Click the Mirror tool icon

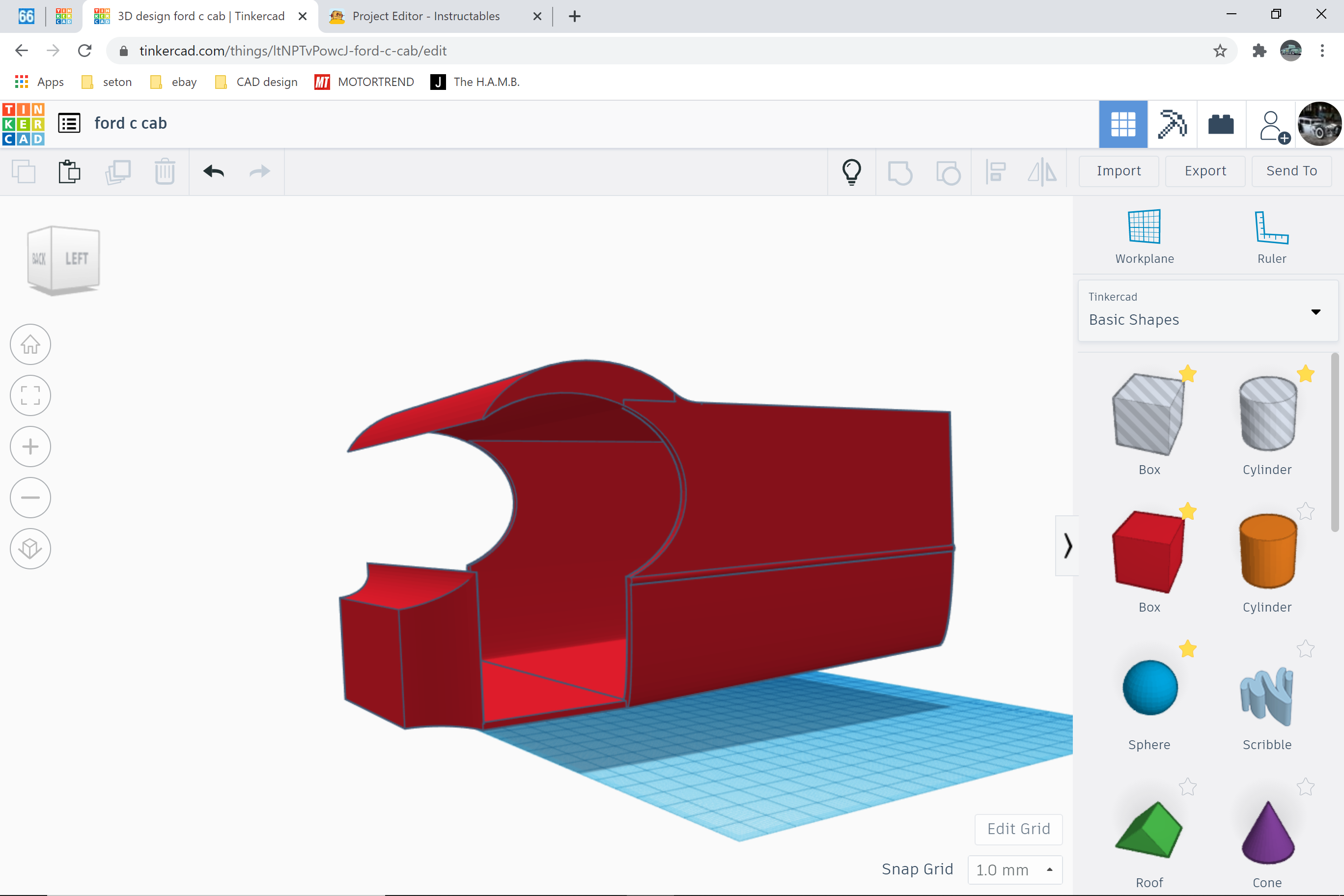[1042, 171]
